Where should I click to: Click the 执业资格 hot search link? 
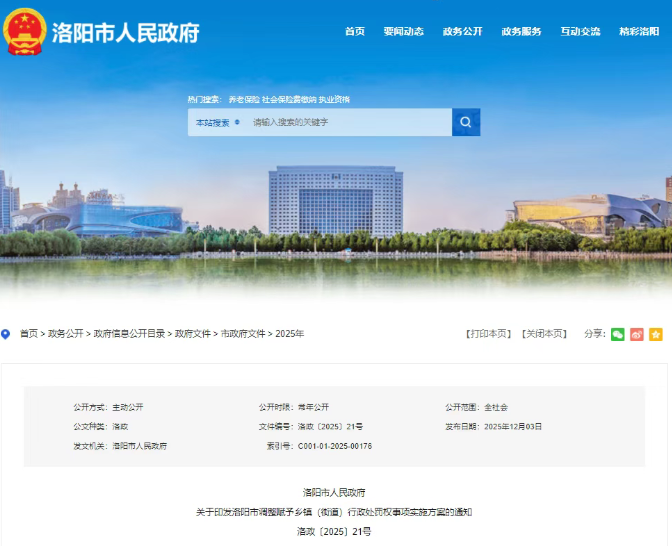coord(334,100)
